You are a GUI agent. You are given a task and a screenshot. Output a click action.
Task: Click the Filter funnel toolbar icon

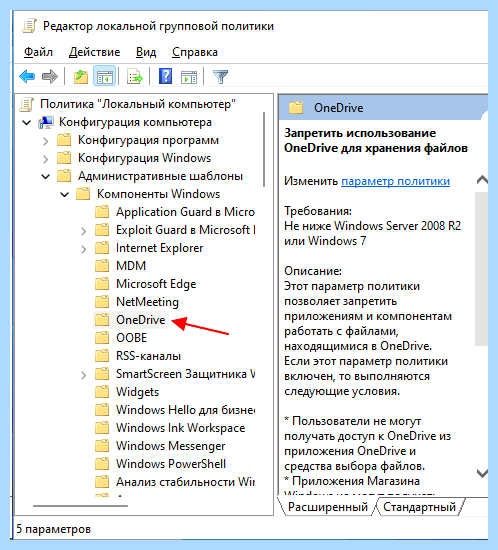tap(221, 76)
